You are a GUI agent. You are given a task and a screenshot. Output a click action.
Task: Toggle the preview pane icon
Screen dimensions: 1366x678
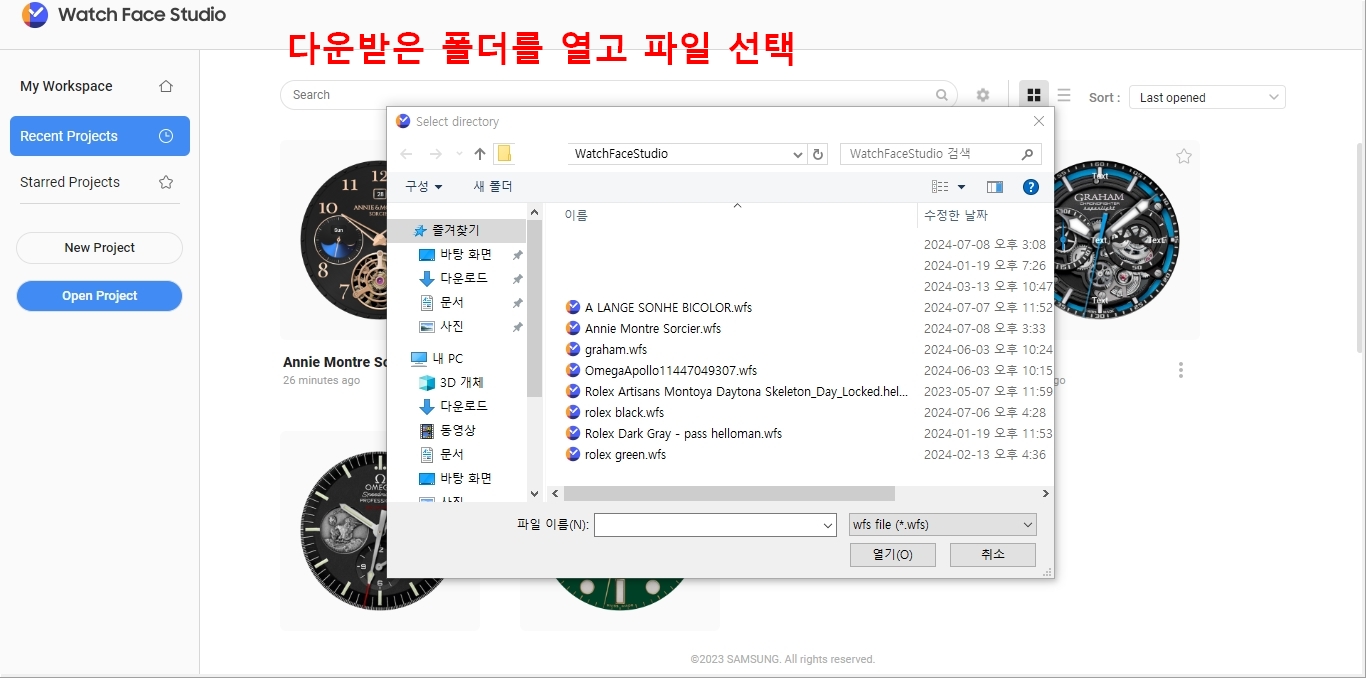pos(994,187)
